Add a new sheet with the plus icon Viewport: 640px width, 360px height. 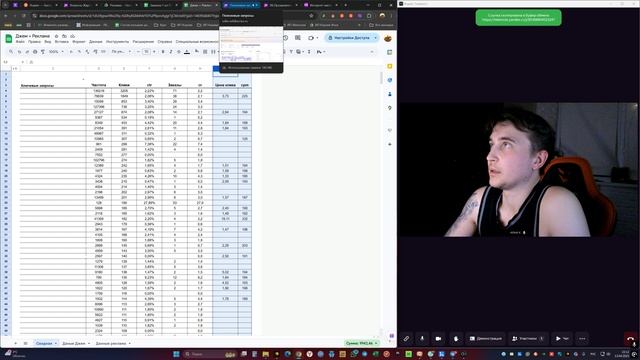(16, 343)
